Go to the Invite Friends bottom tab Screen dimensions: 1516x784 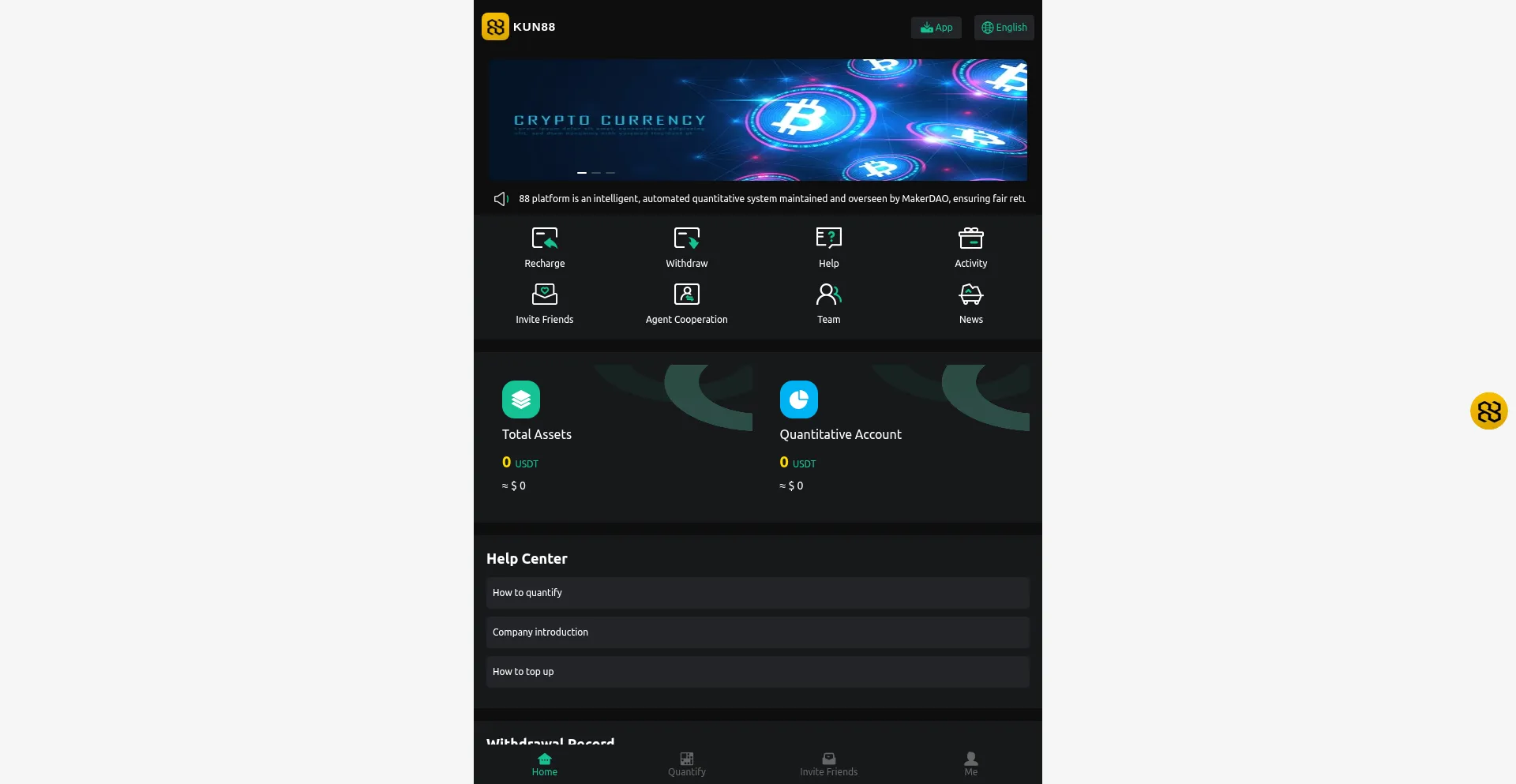coord(829,764)
